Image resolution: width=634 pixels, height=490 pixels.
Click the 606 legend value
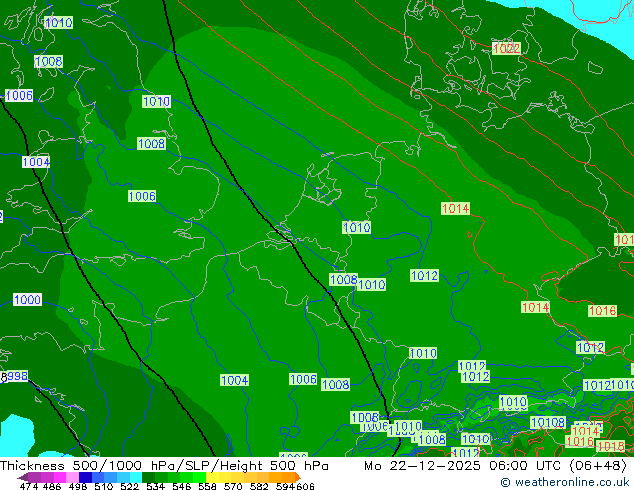tap(305, 486)
